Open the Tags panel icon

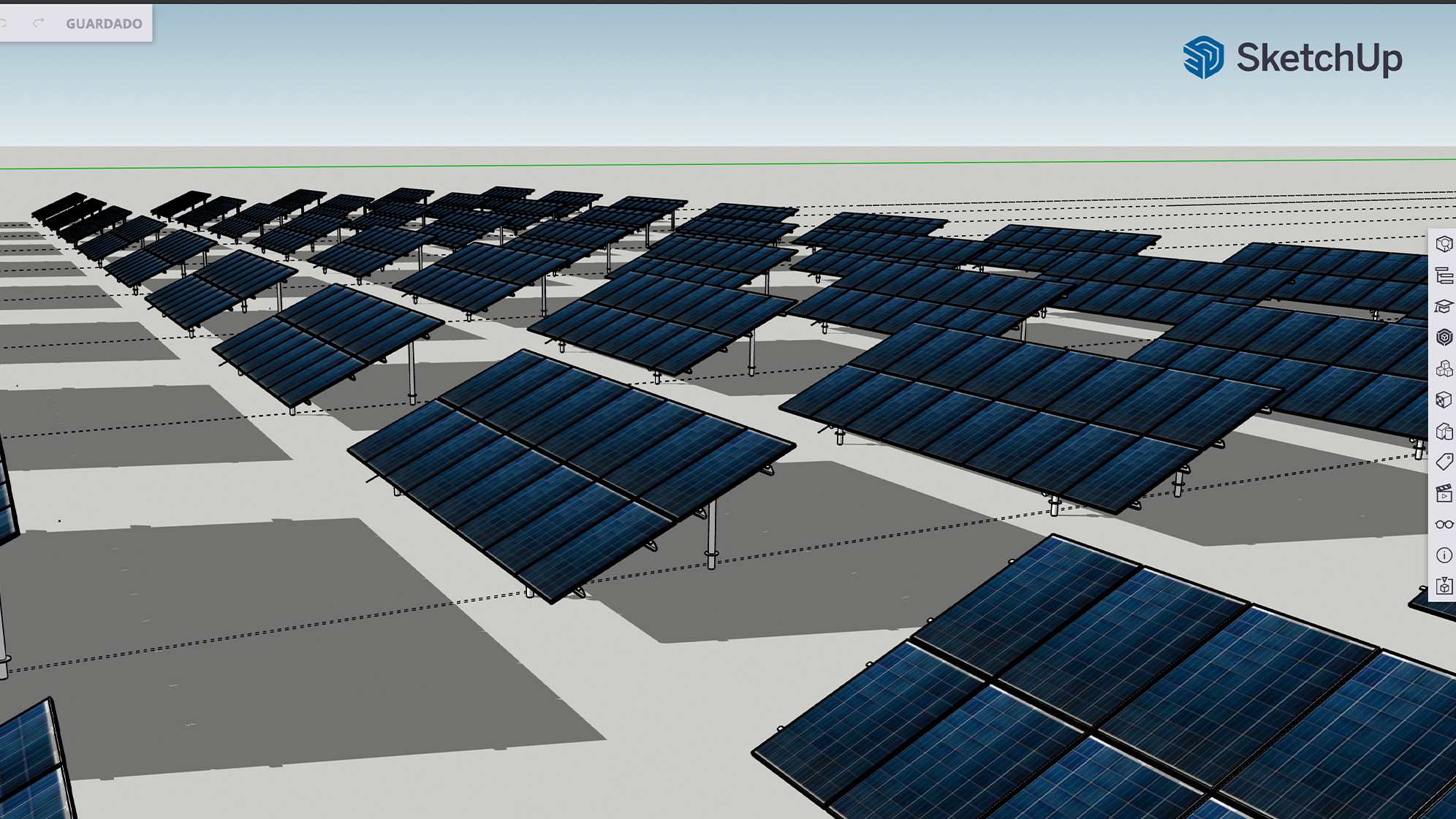click(x=1444, y=462)
